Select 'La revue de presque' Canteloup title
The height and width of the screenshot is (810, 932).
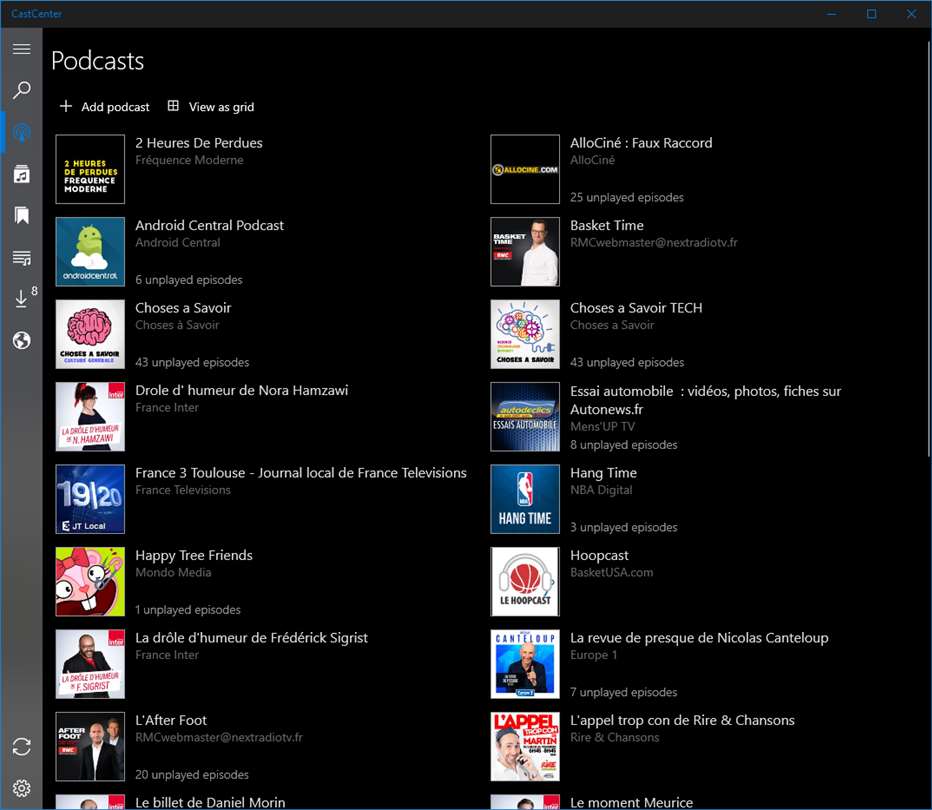point(699,638)
